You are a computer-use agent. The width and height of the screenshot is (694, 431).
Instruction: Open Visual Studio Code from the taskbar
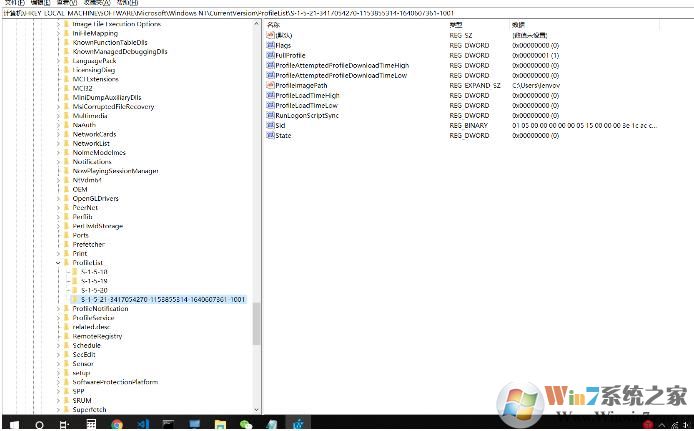pyautogui.click(x=143, y=423)
